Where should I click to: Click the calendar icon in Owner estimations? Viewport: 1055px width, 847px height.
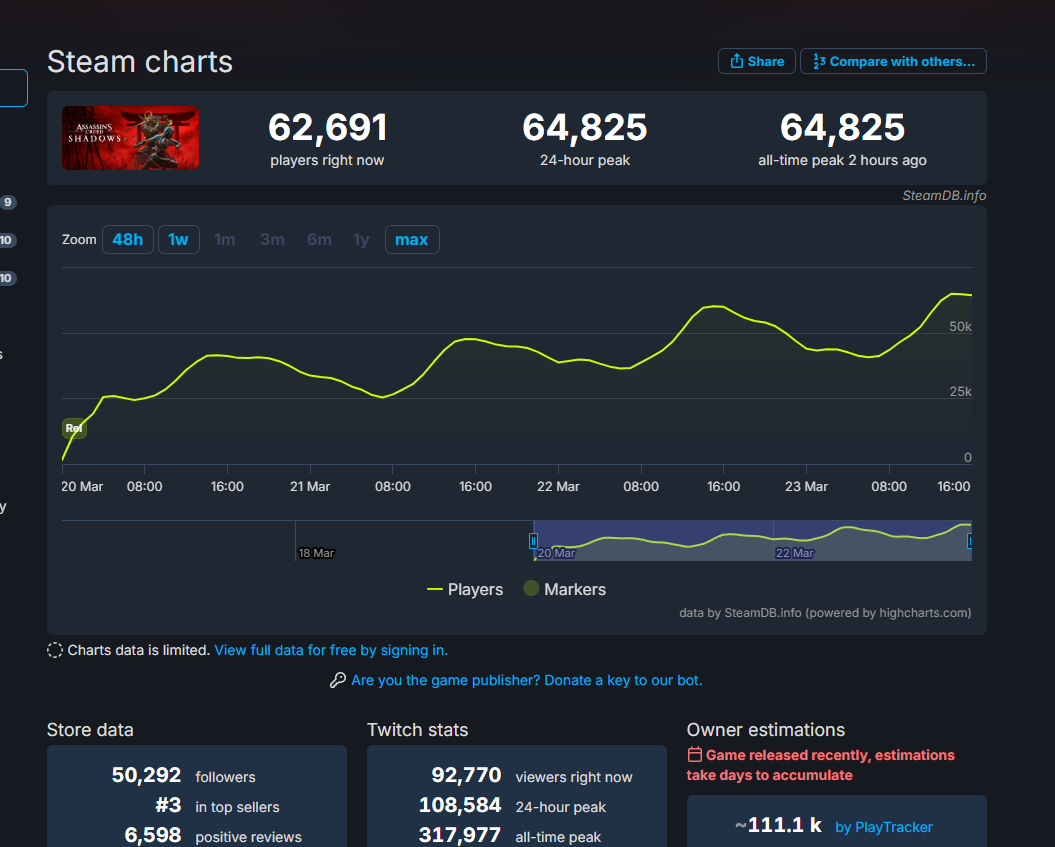point(694,755)
